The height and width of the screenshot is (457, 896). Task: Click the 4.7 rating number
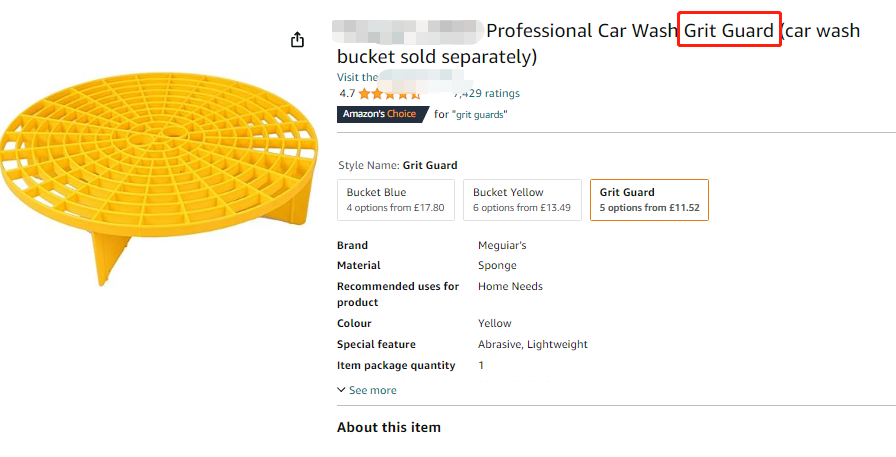(347, 93)
